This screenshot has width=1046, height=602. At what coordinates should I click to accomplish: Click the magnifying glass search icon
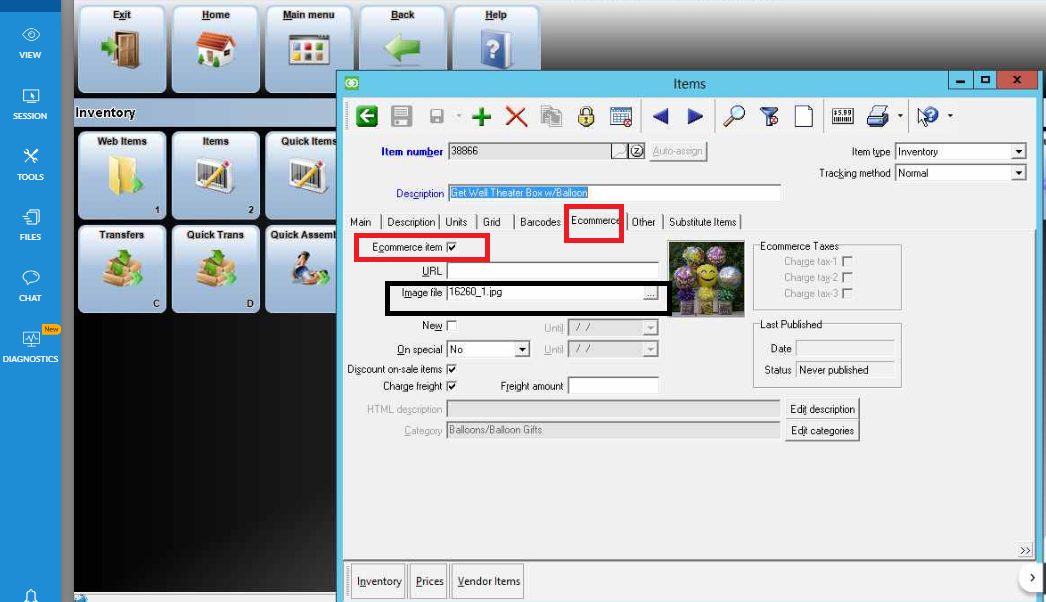click(x=734, y=117)
